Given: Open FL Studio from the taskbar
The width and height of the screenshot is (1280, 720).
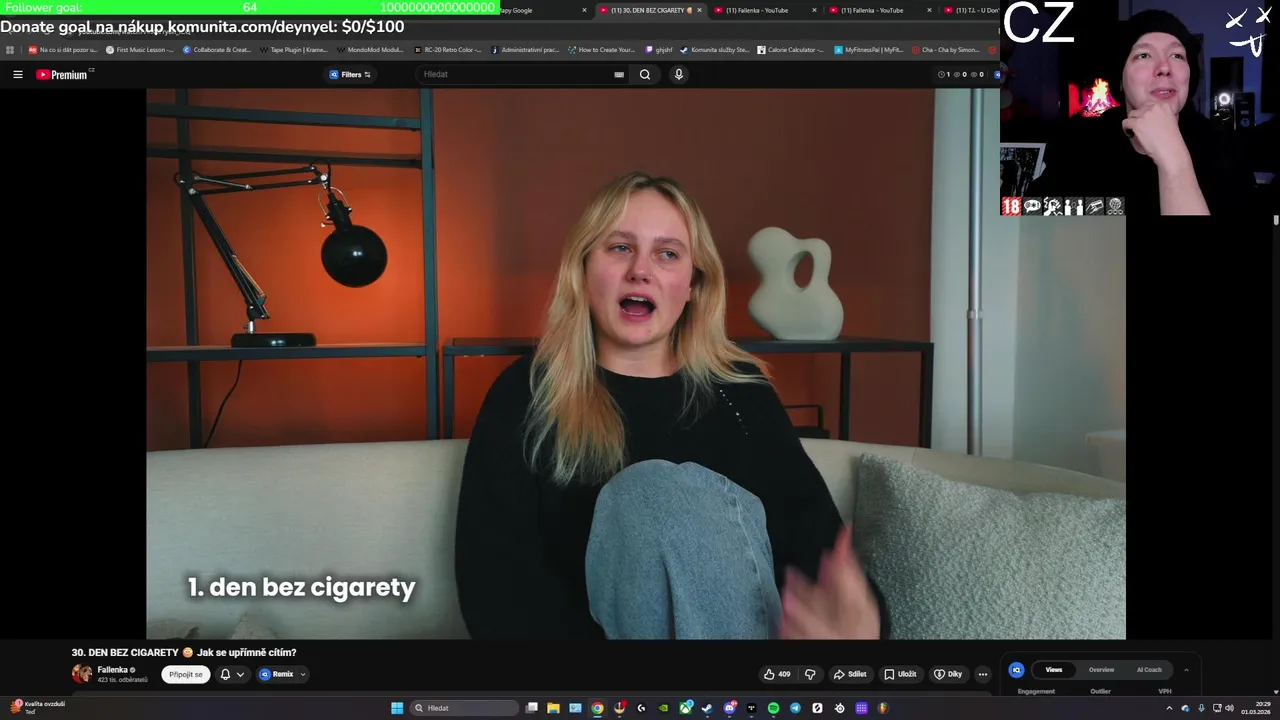Looking at the screenshot, I should [883, 708].
